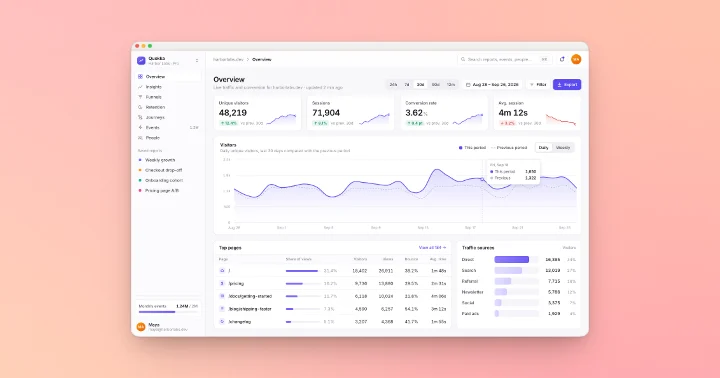Click the Overview grid icon in the sidebar
Screen dimensions: 720x378
[x=140, y=77]
